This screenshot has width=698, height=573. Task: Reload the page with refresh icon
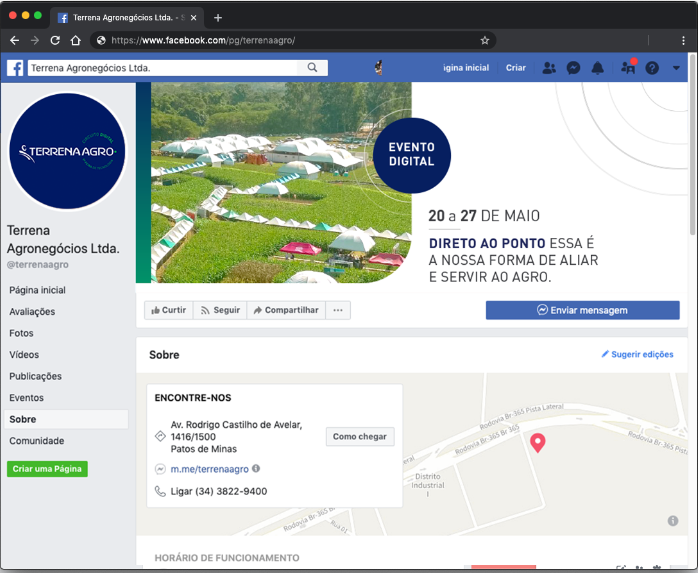(55, 41)
